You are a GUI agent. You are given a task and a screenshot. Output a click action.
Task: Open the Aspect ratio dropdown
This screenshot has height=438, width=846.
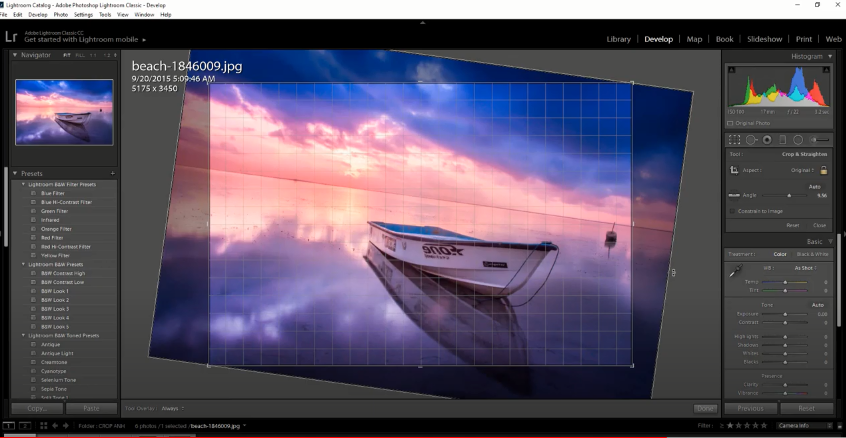tap(802, 171)
